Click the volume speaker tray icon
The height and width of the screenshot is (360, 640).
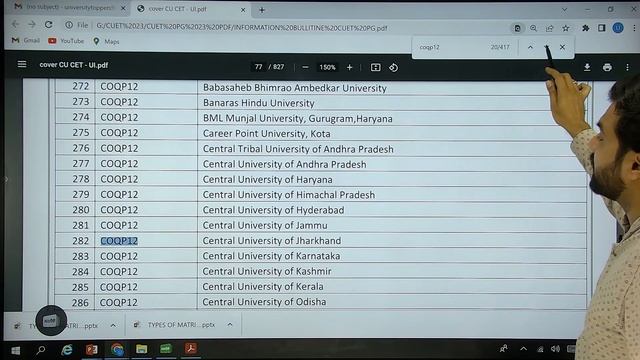click(555, 349)
